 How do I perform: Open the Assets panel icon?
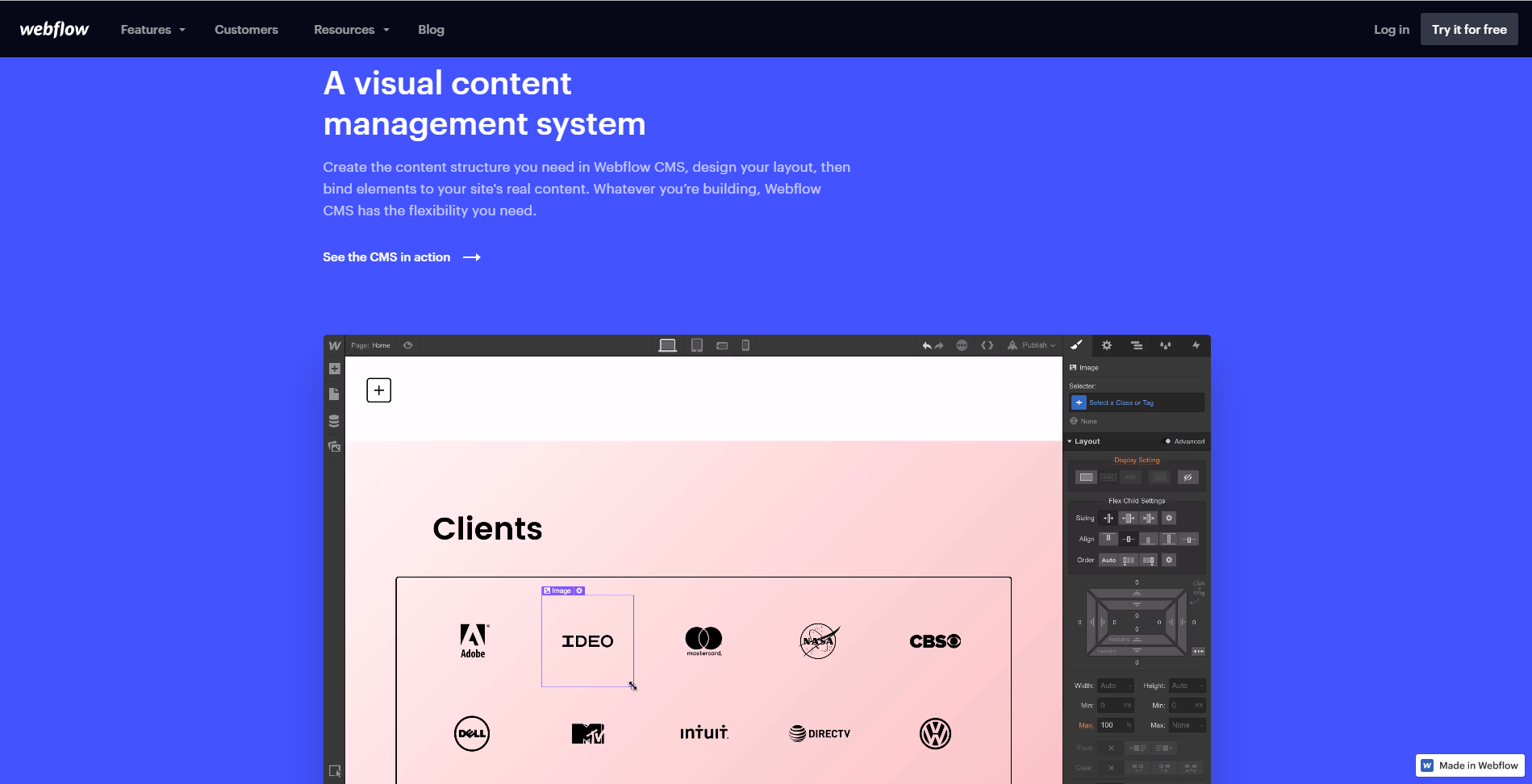coord(334,446)
